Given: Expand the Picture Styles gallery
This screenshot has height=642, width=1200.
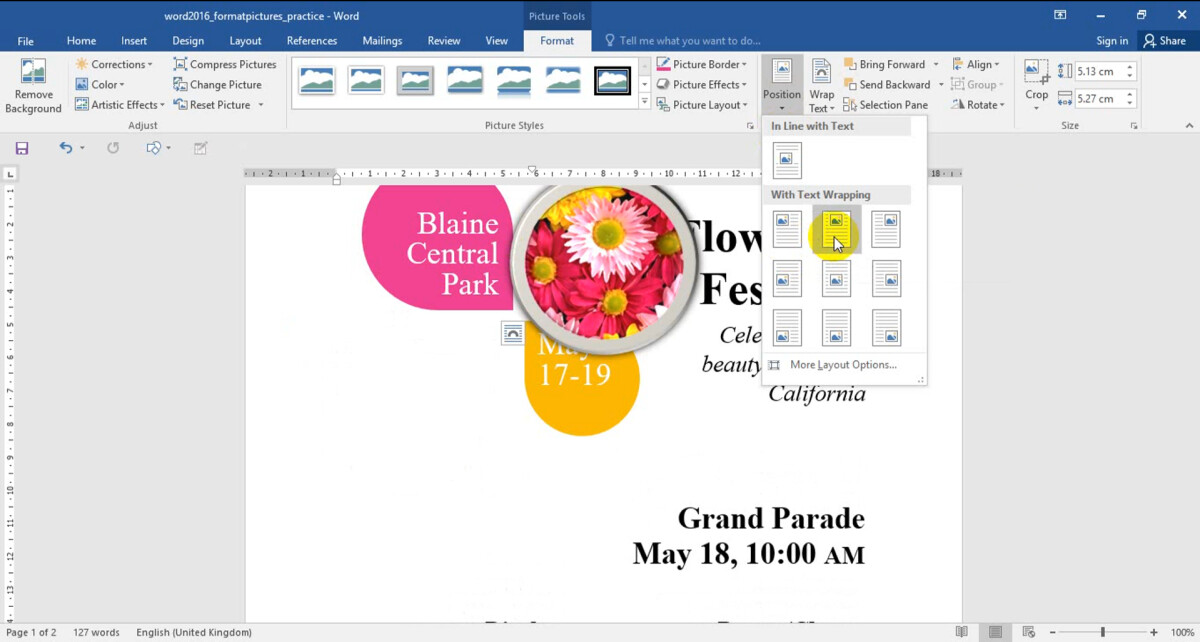Looking at the screenshot, I should pos(644,102).
